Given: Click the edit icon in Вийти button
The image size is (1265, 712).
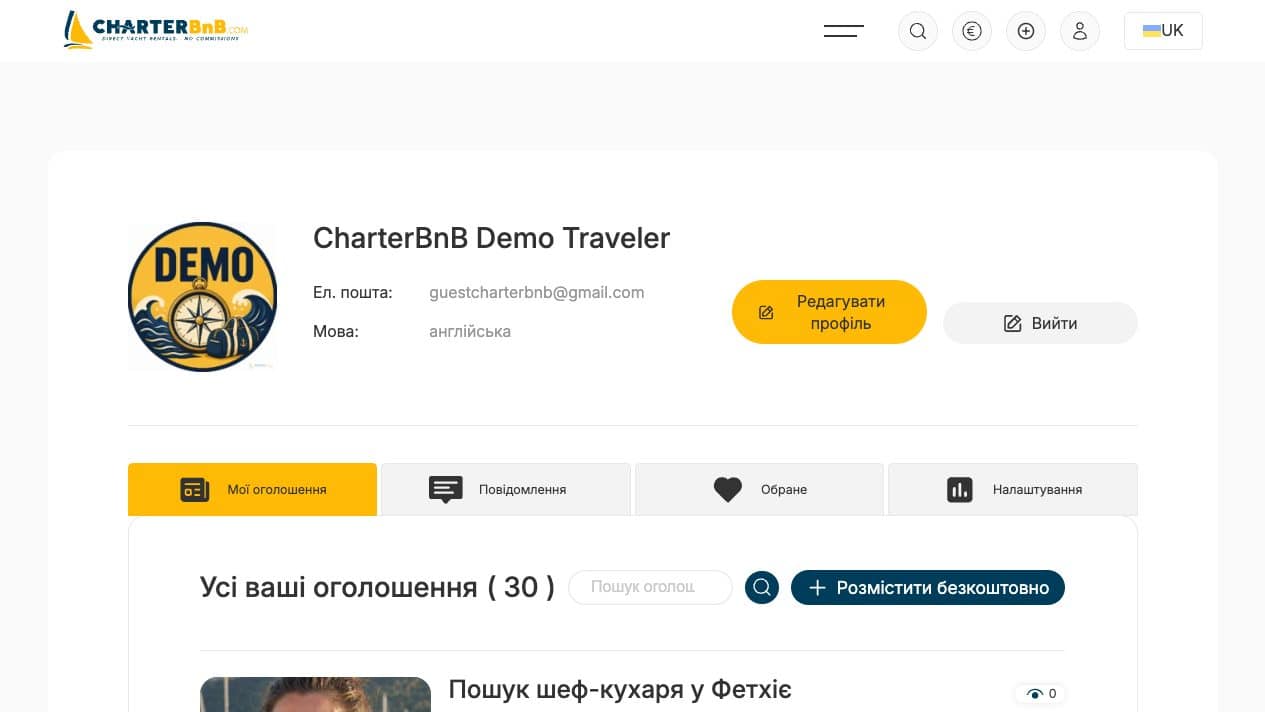Looking at the screenshot, I should pos(1012,323).
